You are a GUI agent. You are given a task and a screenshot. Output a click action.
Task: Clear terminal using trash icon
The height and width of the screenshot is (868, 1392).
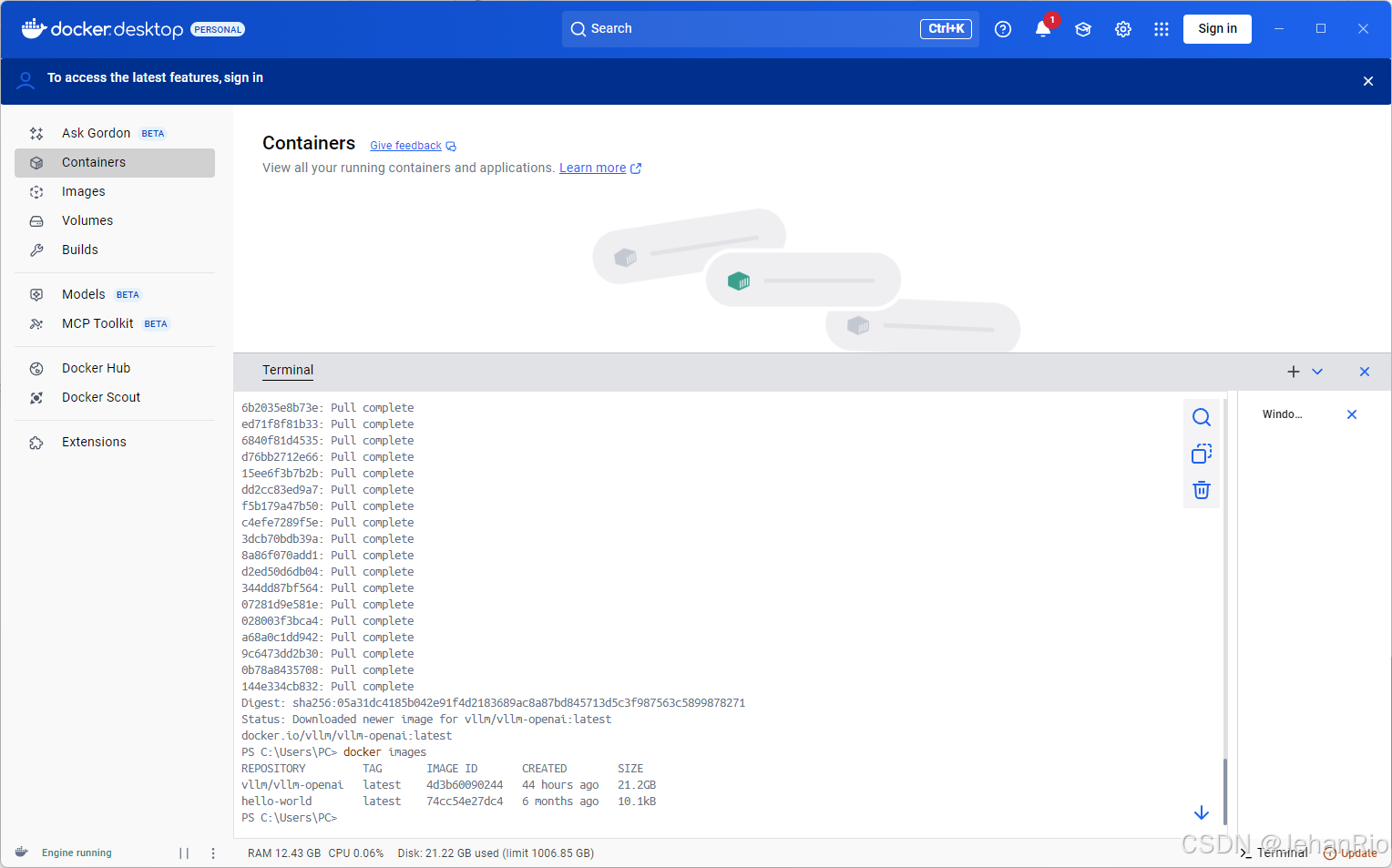point(1202,490)
